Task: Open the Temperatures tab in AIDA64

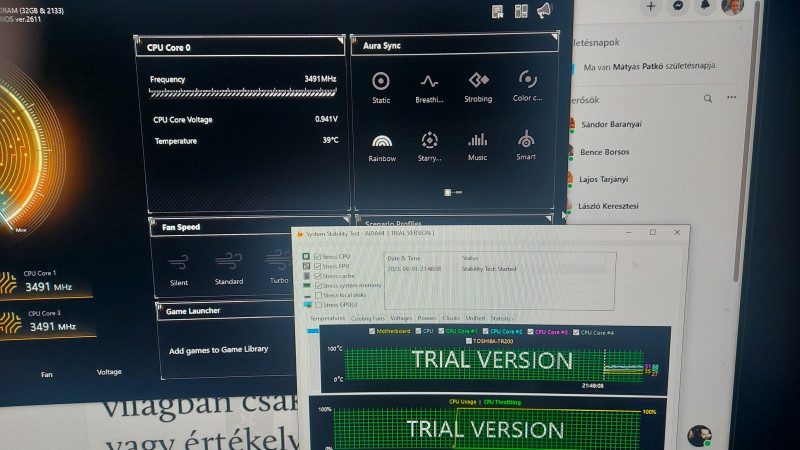Action: (327, 318)
